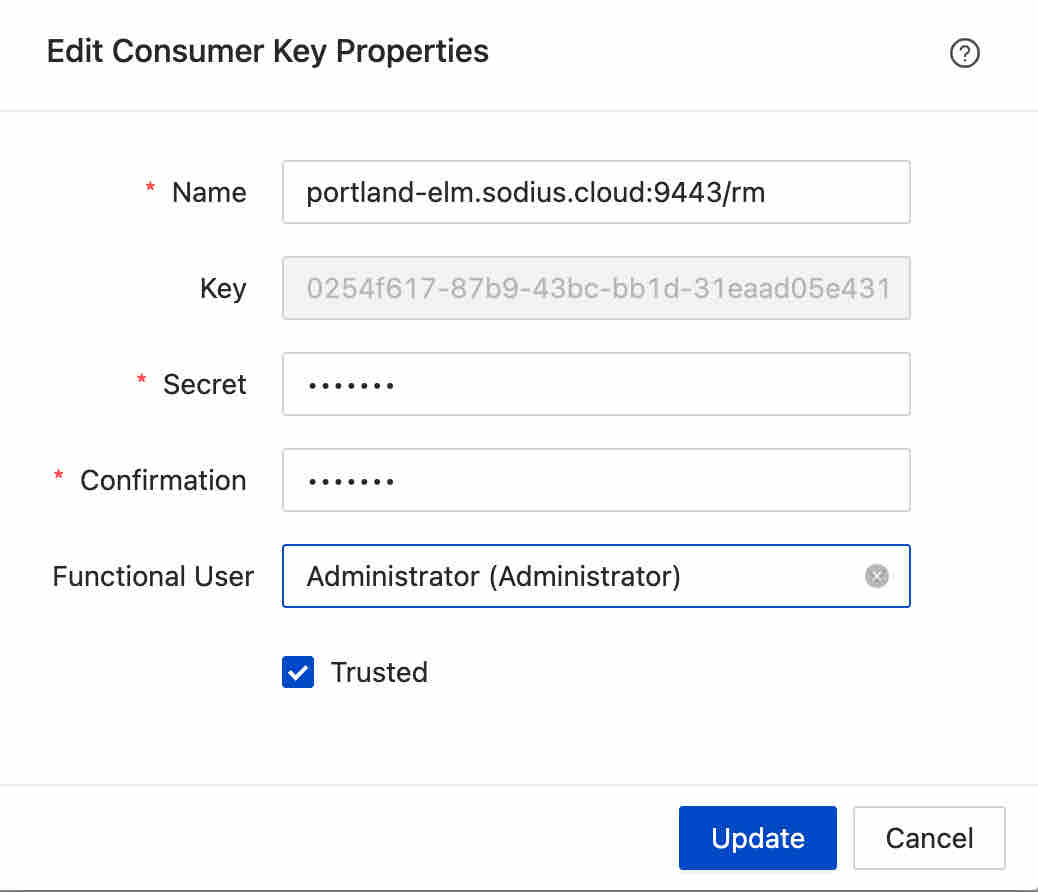Screen dimensions: 1038x892
Task: Click the Trusted label text
Action: click(379, 672)
